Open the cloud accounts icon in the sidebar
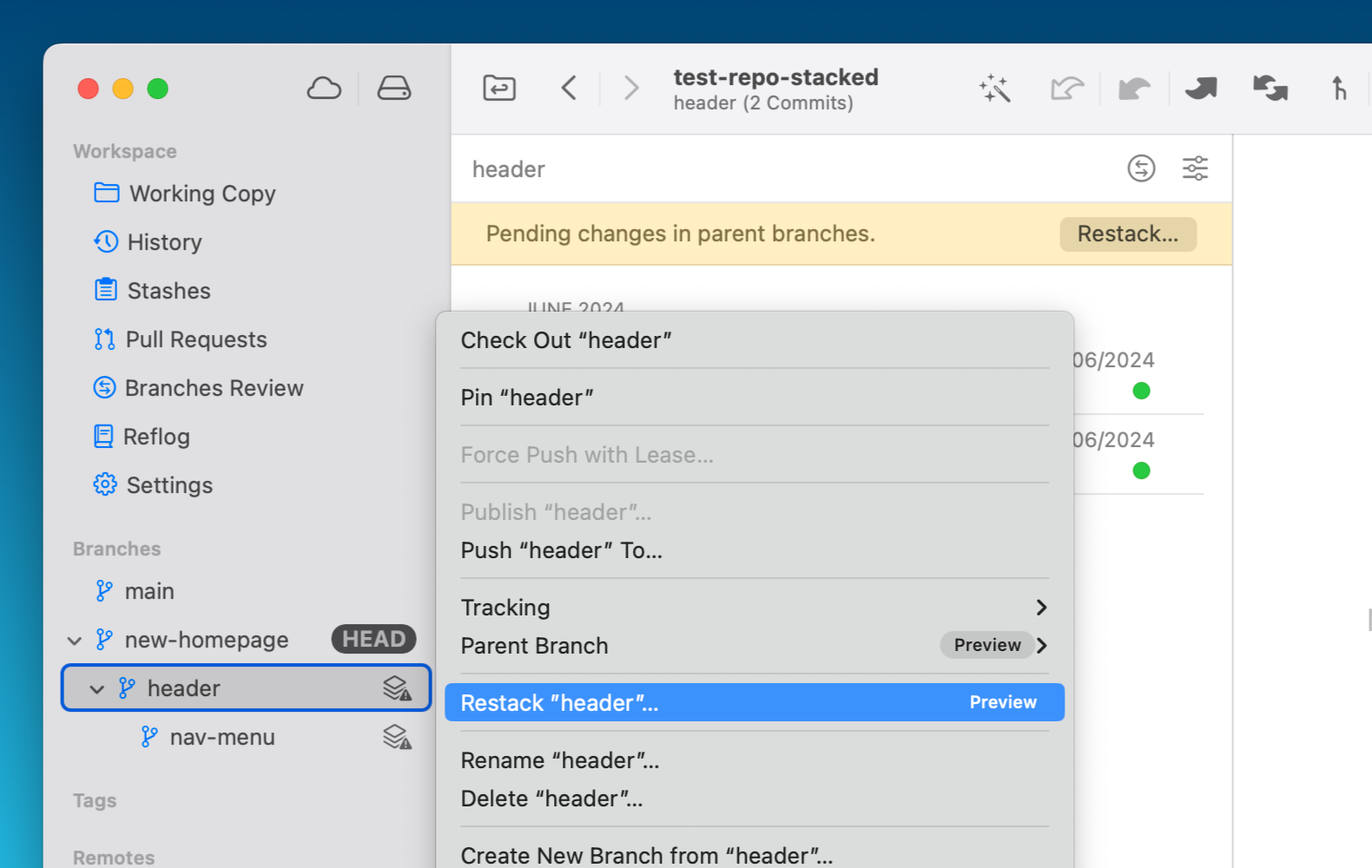This screenshot has width=1372, height=868. 324,88
